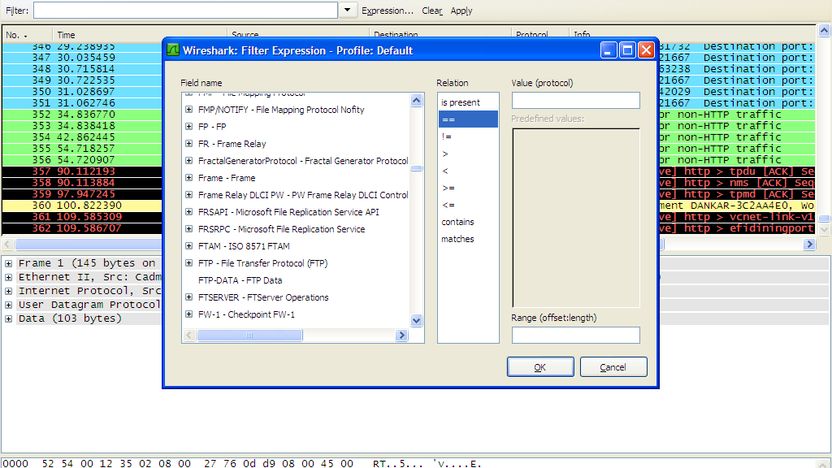Click Clear in the filter bar
The height and width of the screenshot is (468, 832).
point(432,11)
